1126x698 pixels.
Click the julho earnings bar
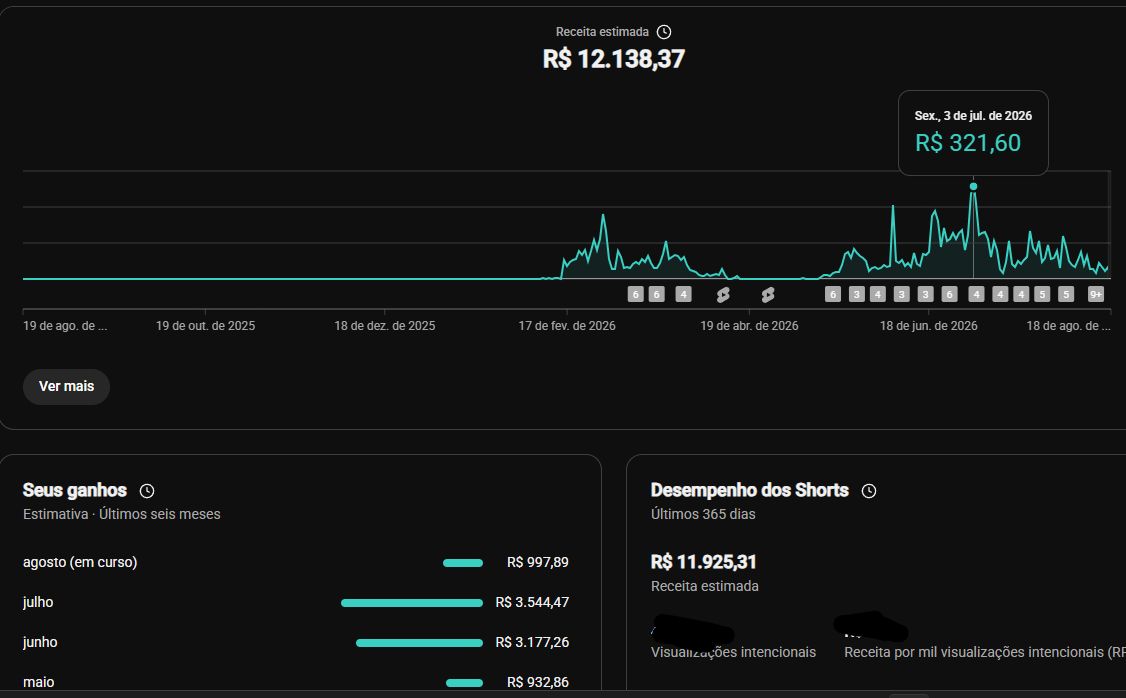click(411, 603)
